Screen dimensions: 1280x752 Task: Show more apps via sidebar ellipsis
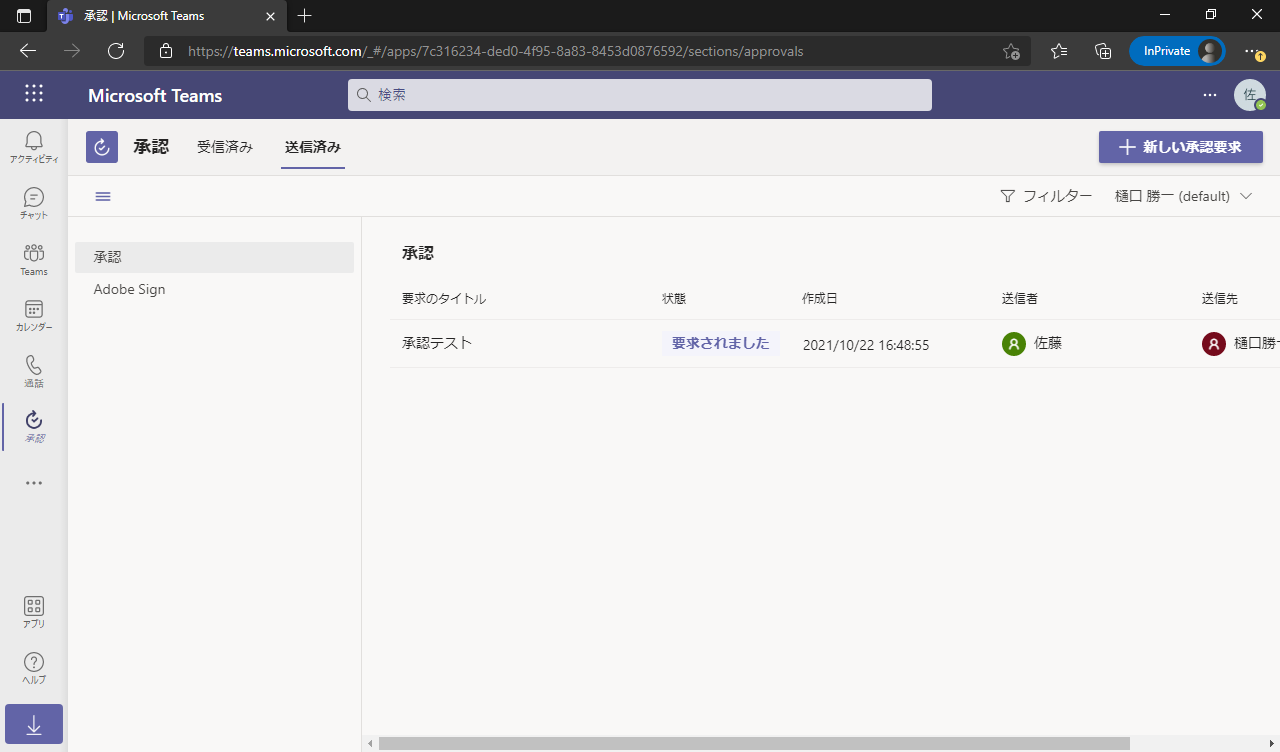coord(34,483)
